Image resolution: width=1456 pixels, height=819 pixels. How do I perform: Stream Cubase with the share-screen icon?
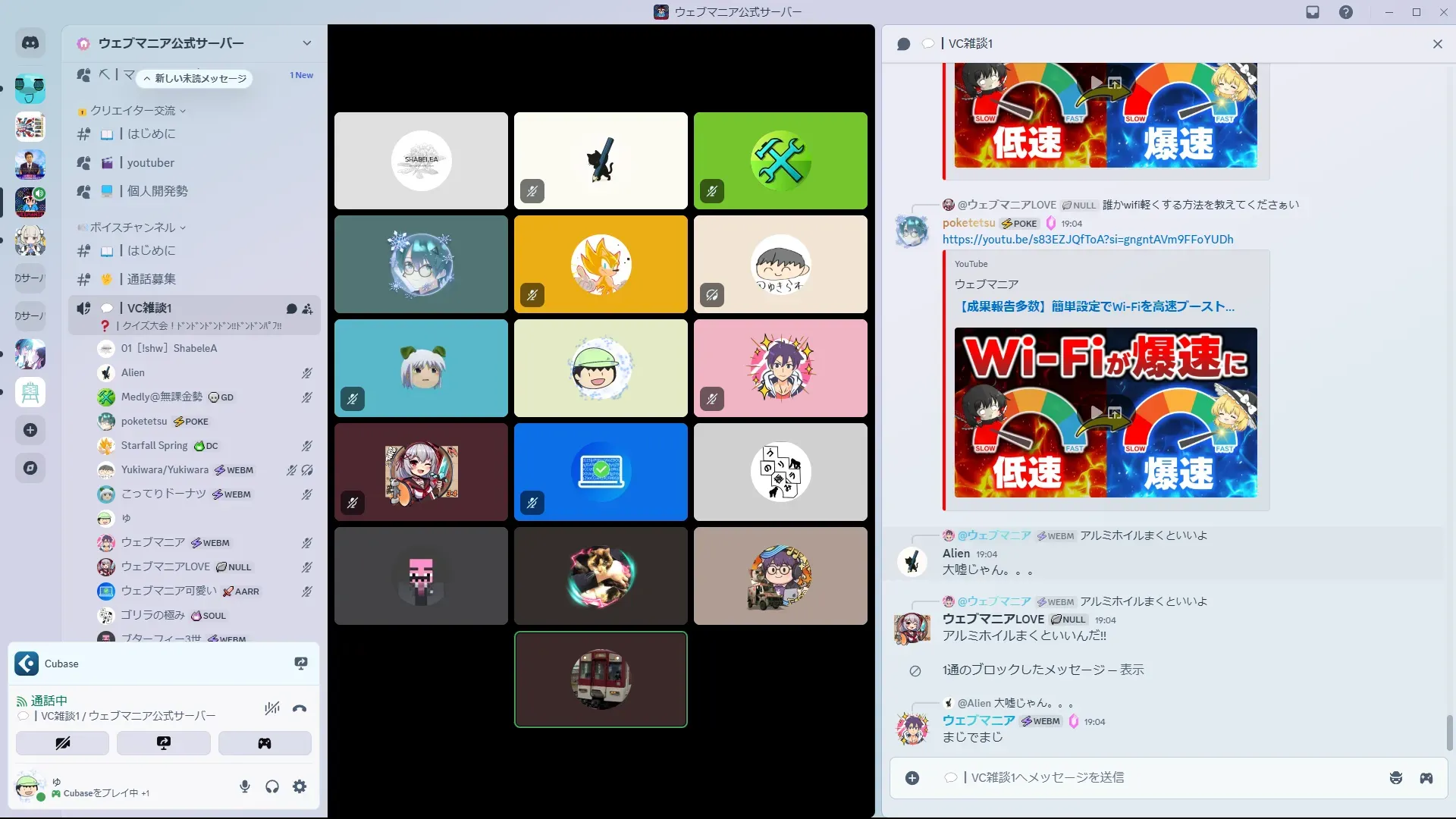tap(301, 664)
